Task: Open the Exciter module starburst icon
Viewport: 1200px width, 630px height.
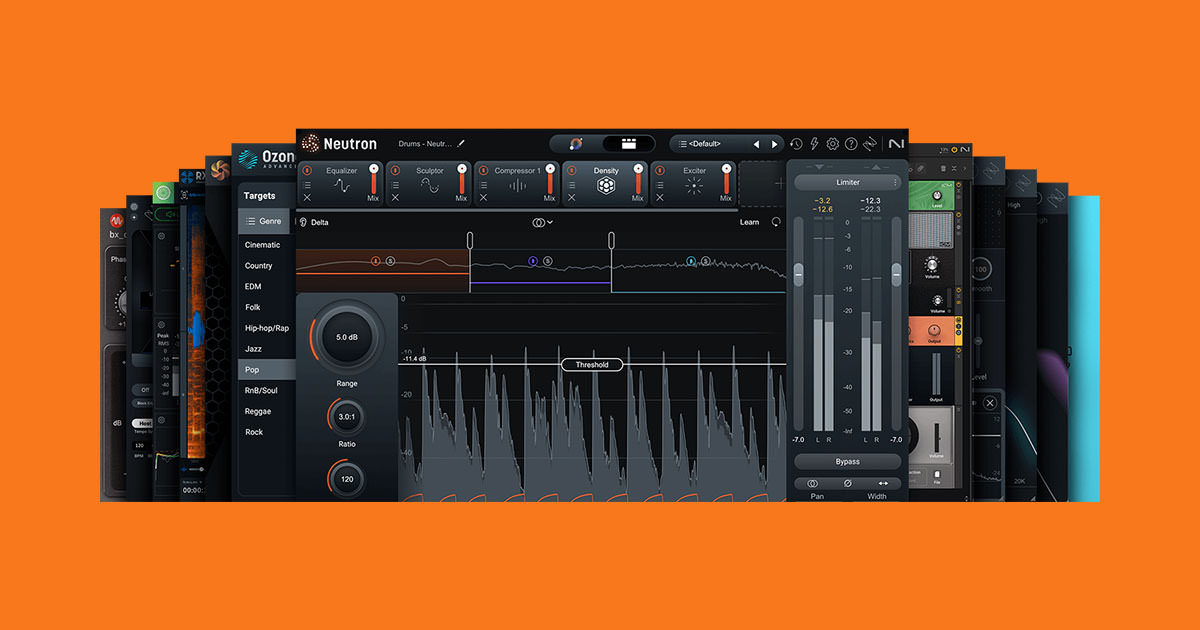Action: click(694, 187)
